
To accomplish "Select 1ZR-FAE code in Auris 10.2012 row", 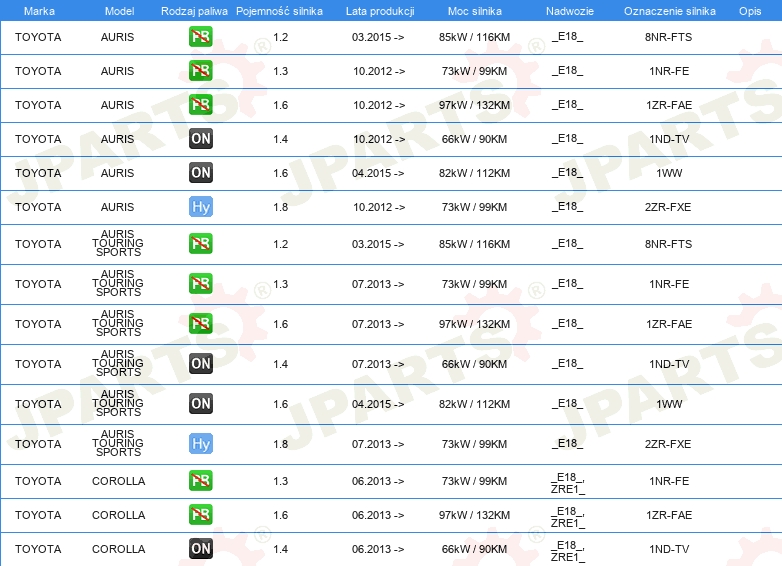I will coord(669,105).
